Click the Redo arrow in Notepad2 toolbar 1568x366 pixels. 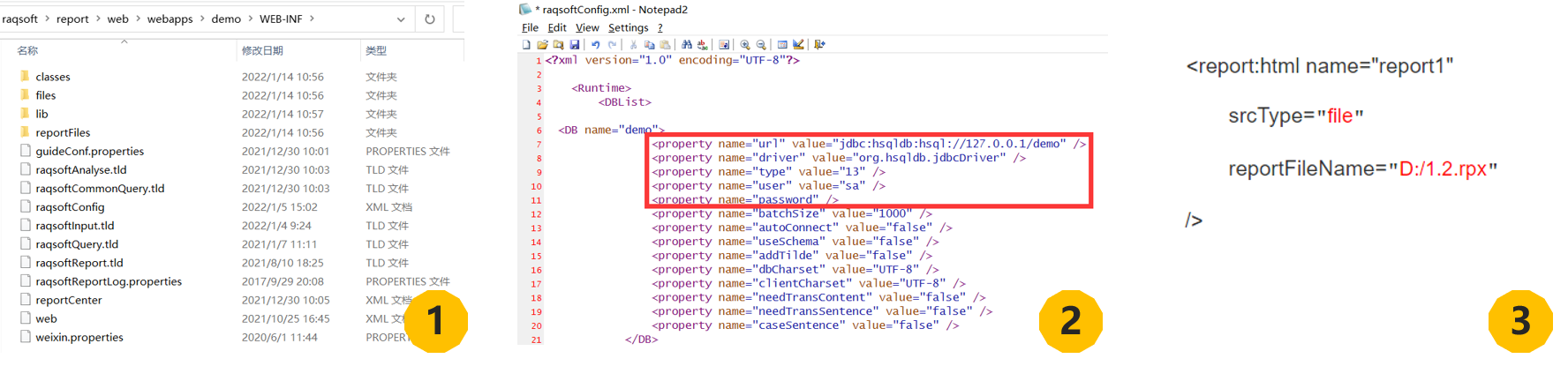click(x=612, y=44)
